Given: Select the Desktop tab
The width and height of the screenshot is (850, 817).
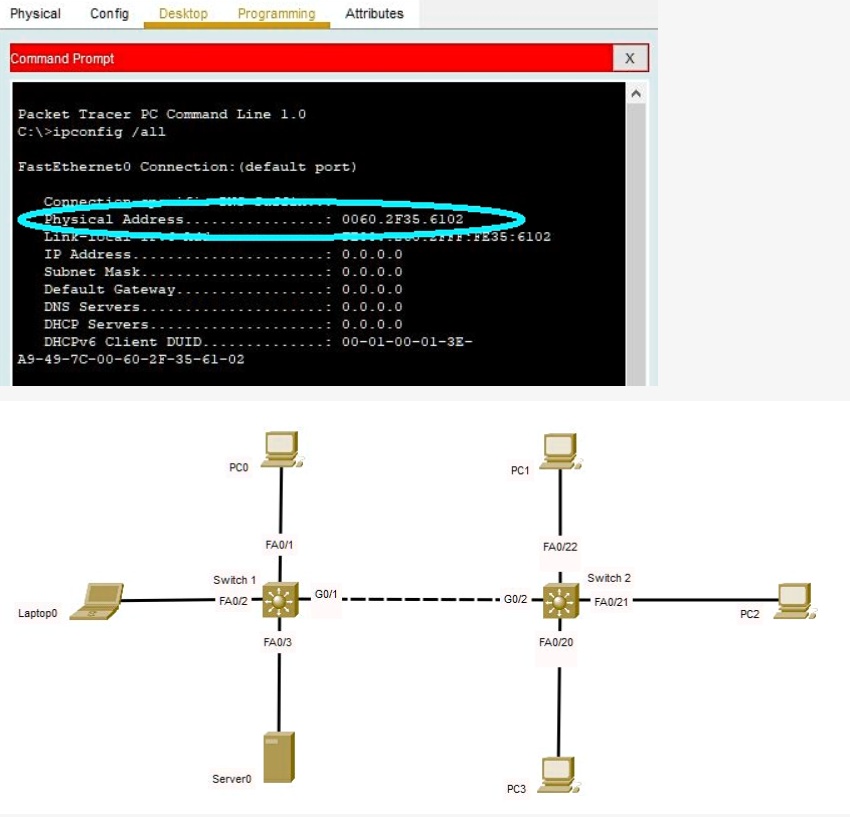Looking at the screenshot, I should pos(183,13).
